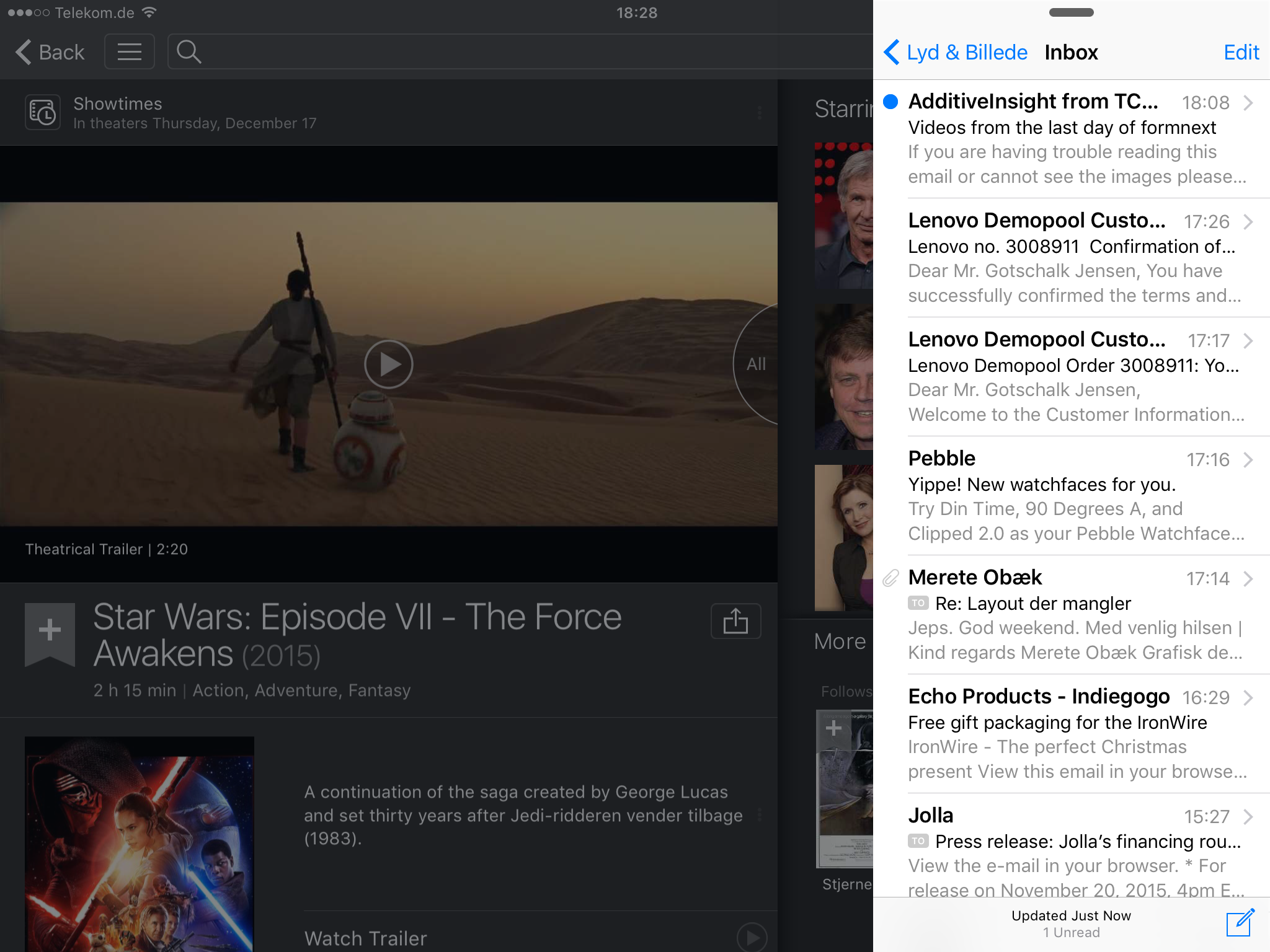Click Edit in the Inbox header
The width and height of the screenshot is (1270, 952).
pyautogui.click(x=1241, y=52)
